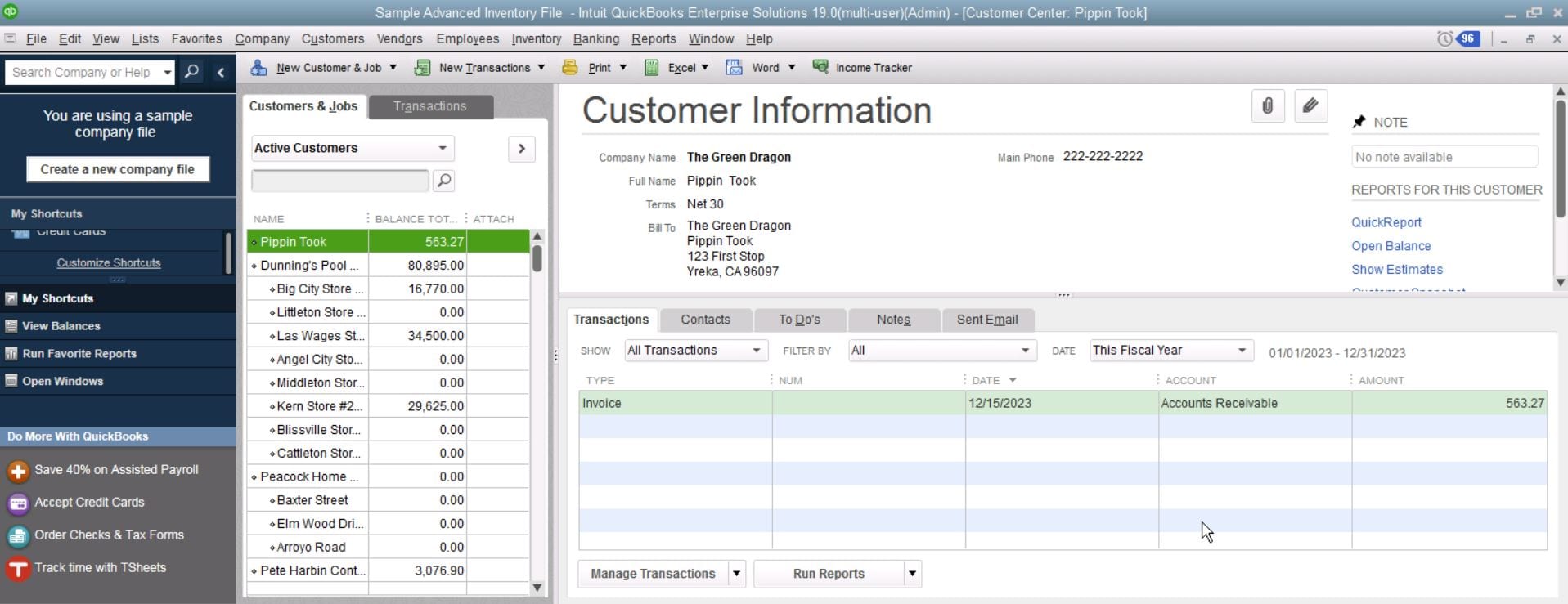Open the Open Balance link

click(x=1391, y=246)
